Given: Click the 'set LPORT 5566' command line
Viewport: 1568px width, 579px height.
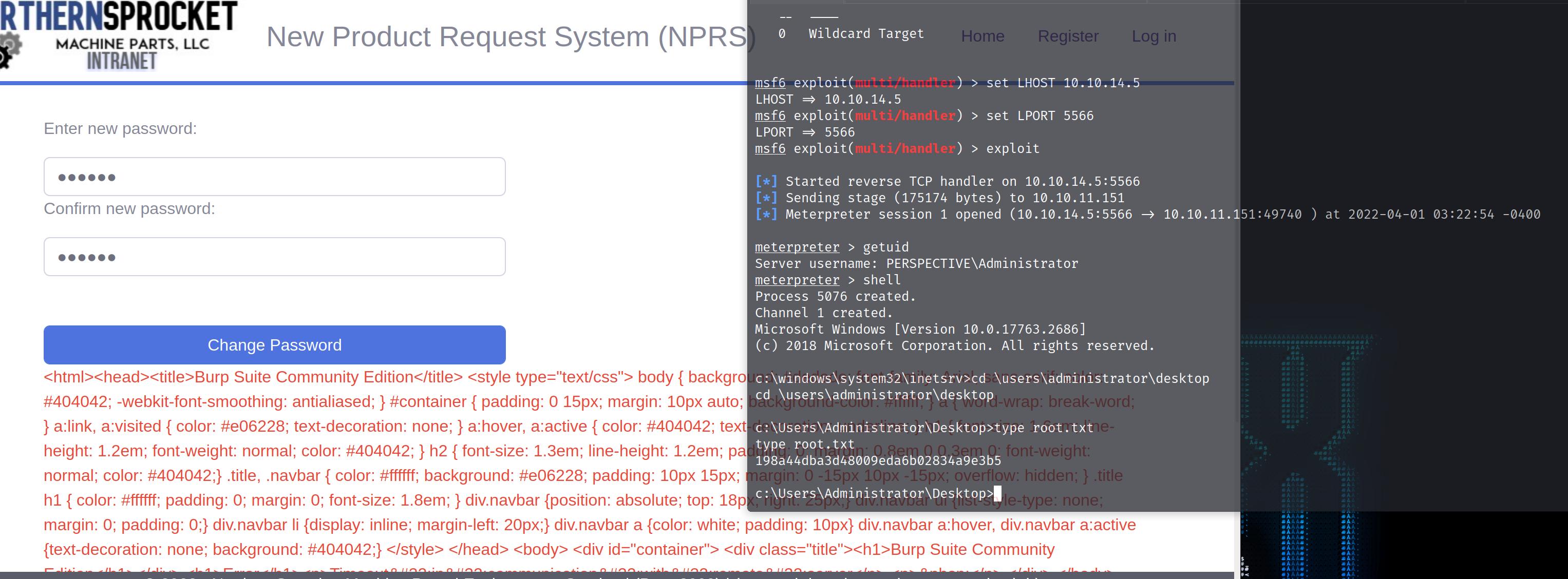Looking at the screenshot, I should point(1040,115).
